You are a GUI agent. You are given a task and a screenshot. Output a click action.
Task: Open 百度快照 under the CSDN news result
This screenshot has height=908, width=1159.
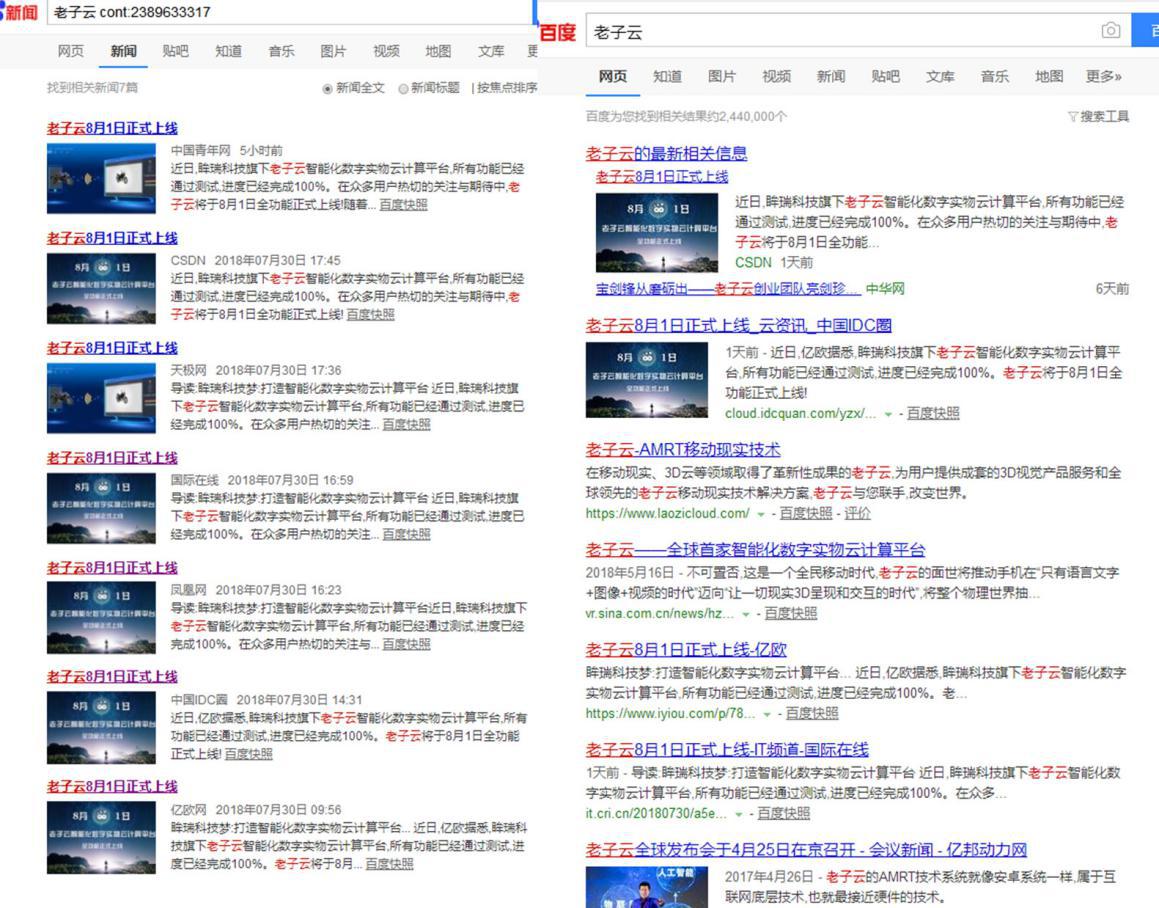[x=369, y=314]
